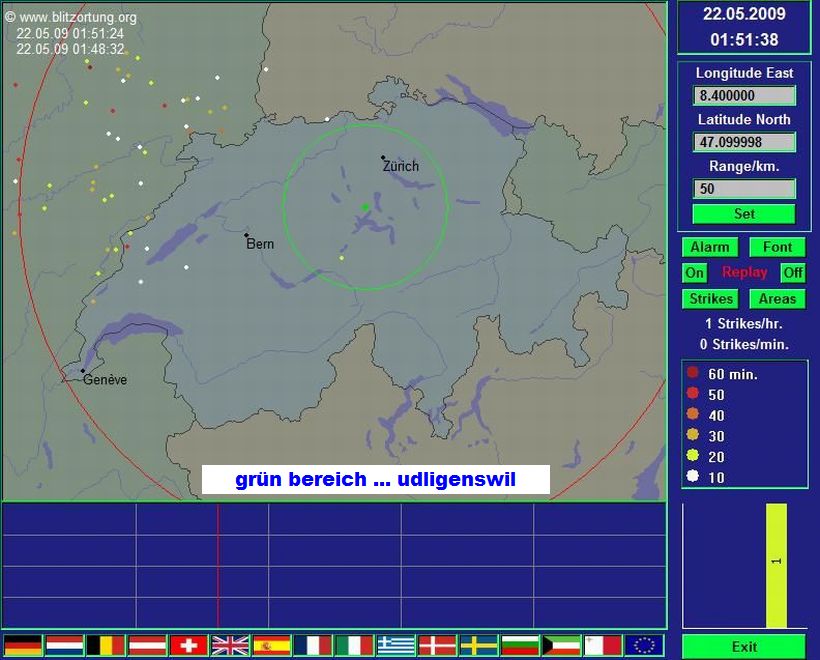
Task: Click the white 10 min. legend dot
Action: [692, 477]
